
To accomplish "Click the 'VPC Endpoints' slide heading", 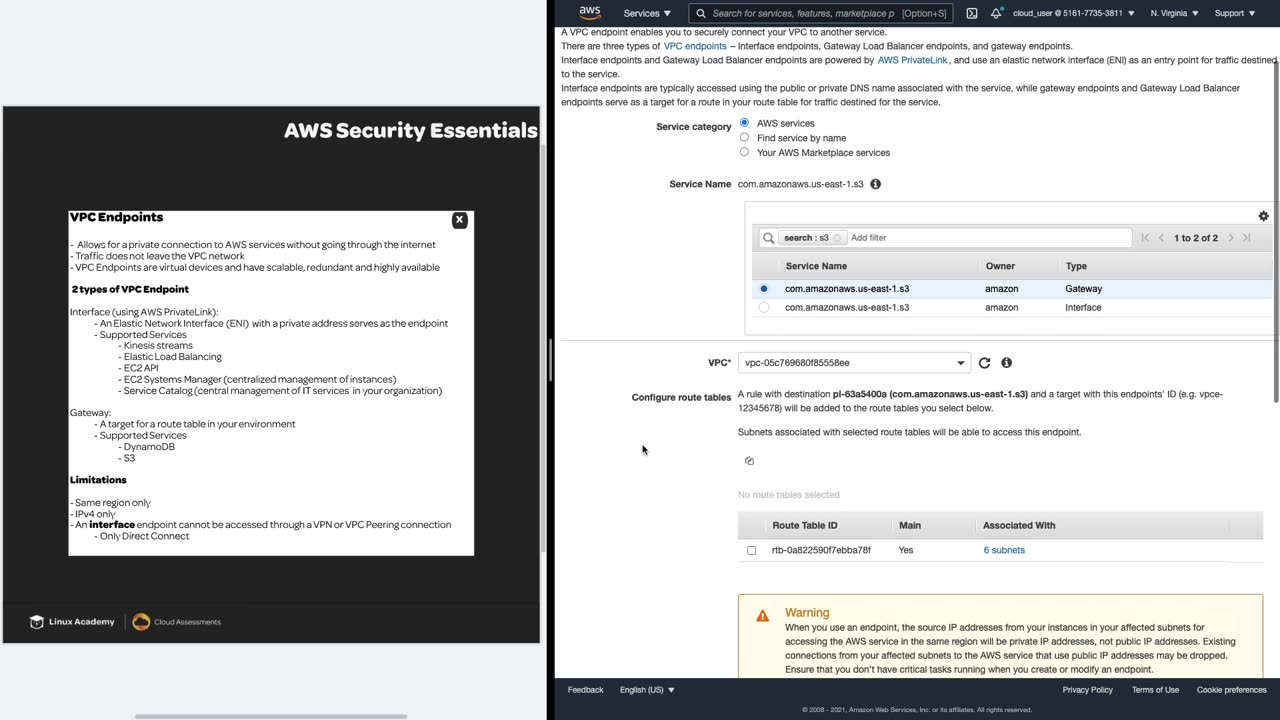I will (x=116, y=217).
